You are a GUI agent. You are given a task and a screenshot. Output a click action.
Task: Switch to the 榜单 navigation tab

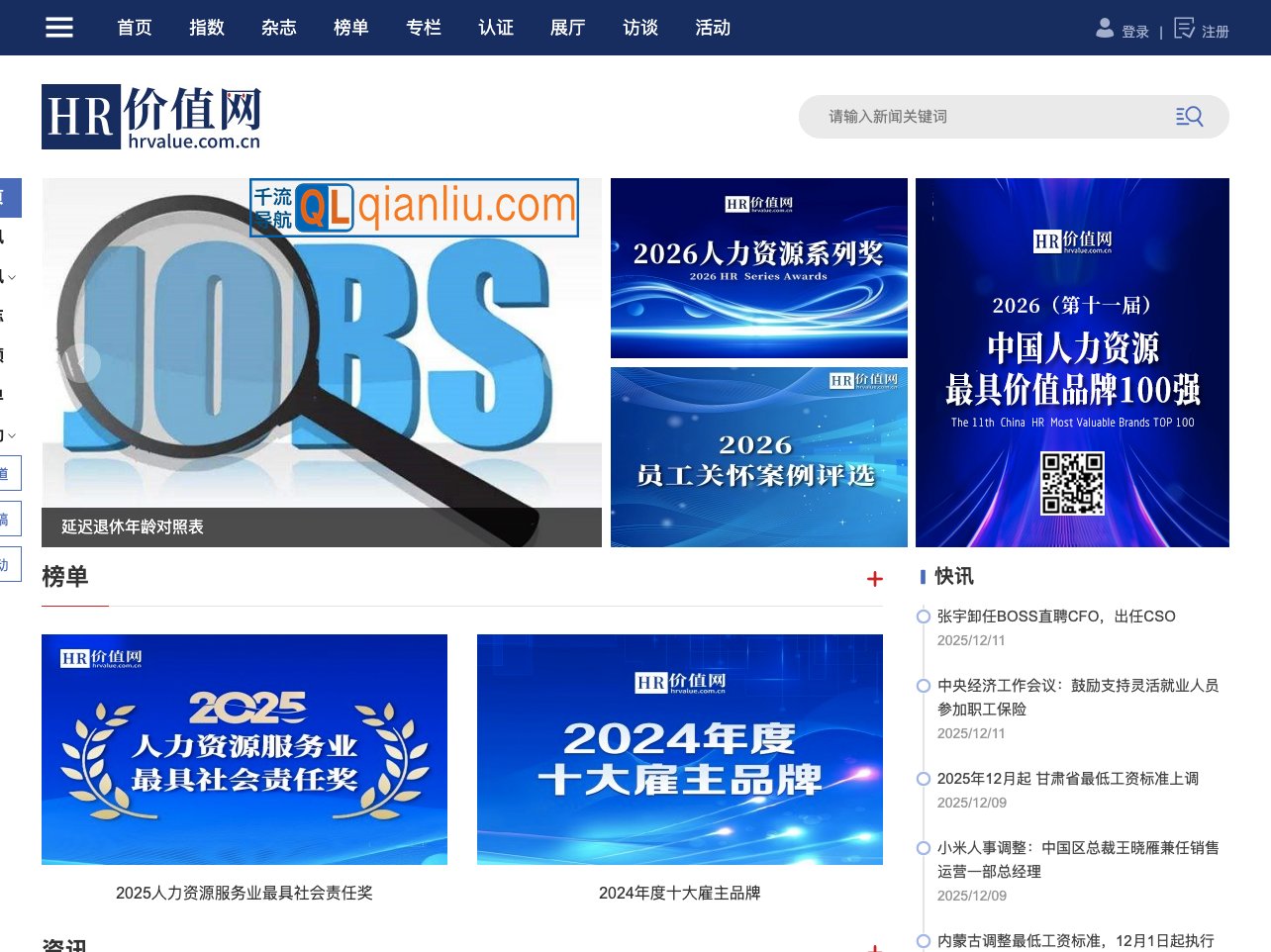click(351, 28)
